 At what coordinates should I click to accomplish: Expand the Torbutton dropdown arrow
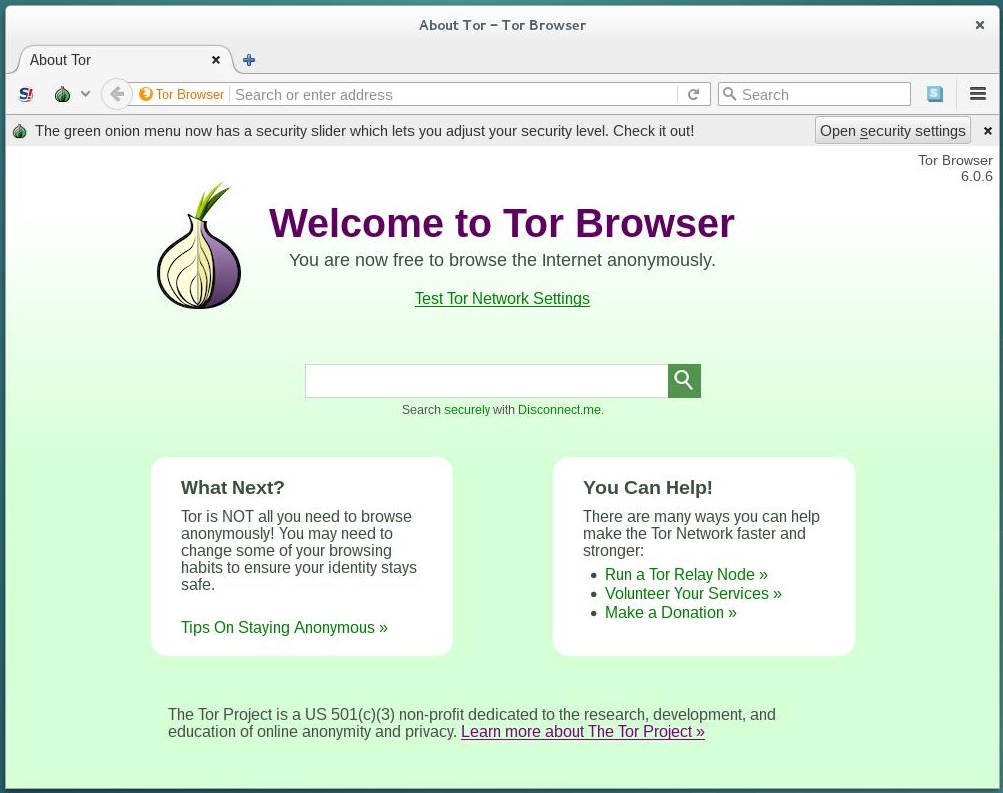pyautogui.click(x=85, y=94)
